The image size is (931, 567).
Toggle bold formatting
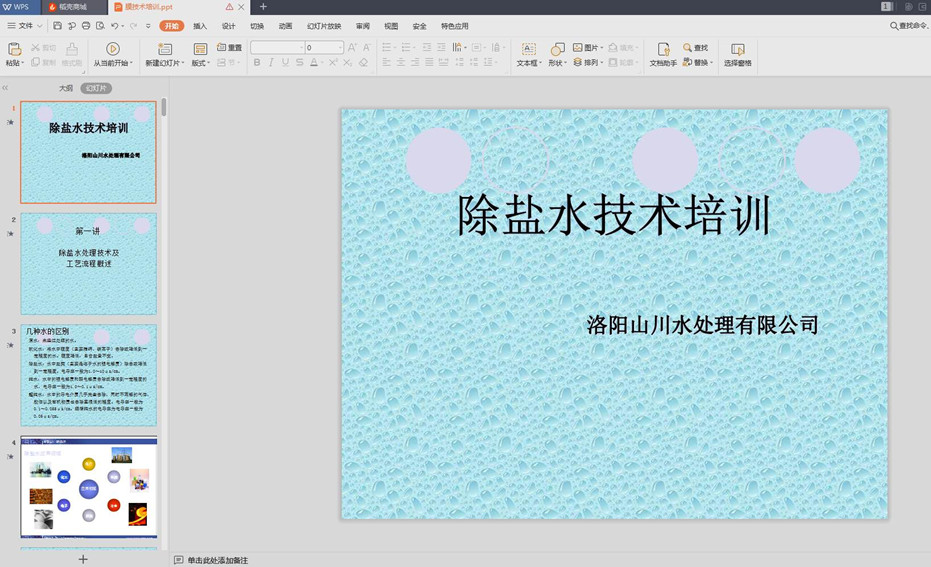[x=257, y=63]
